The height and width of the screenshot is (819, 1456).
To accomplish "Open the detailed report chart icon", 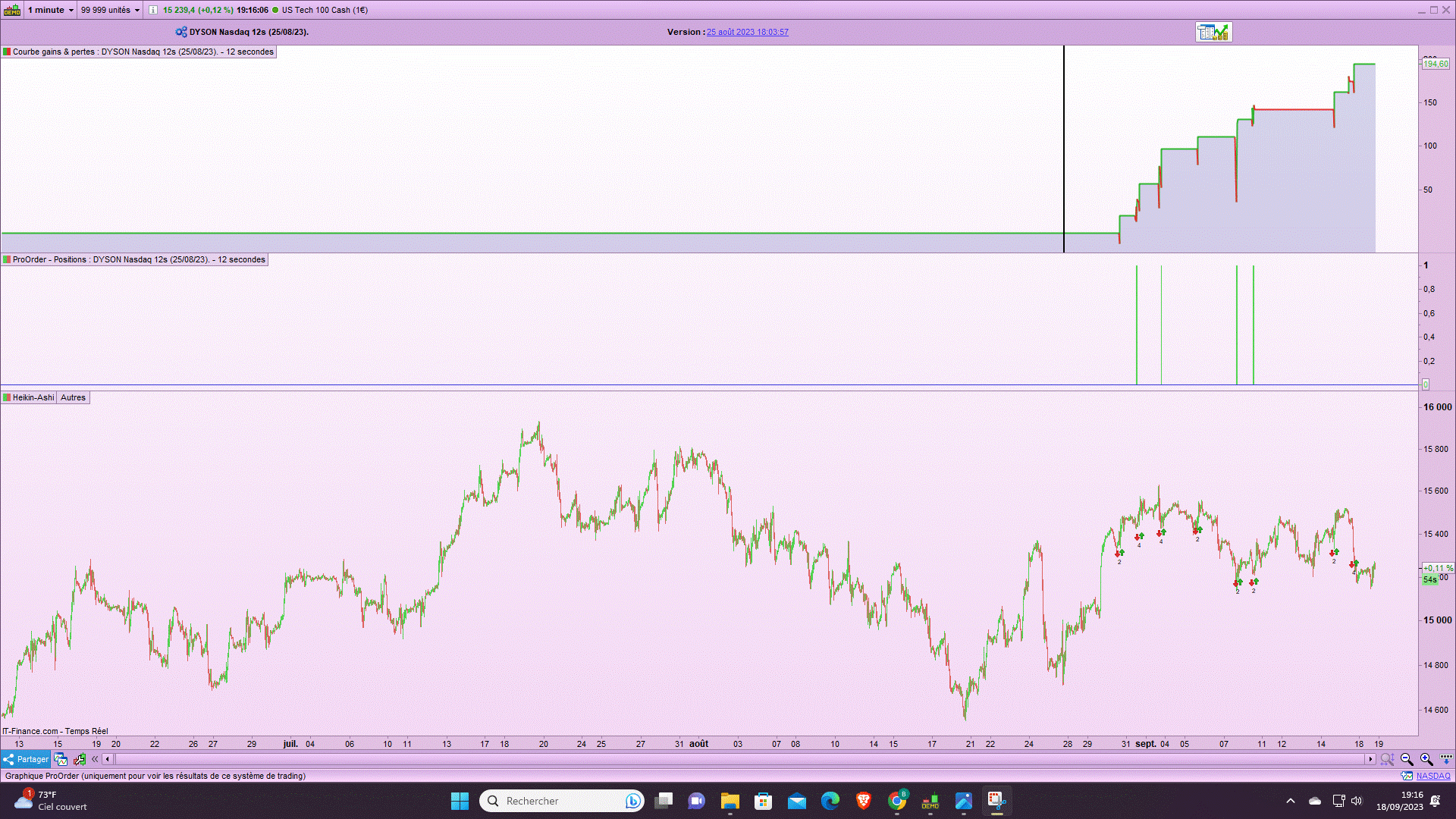I will tap(1213, 32).
